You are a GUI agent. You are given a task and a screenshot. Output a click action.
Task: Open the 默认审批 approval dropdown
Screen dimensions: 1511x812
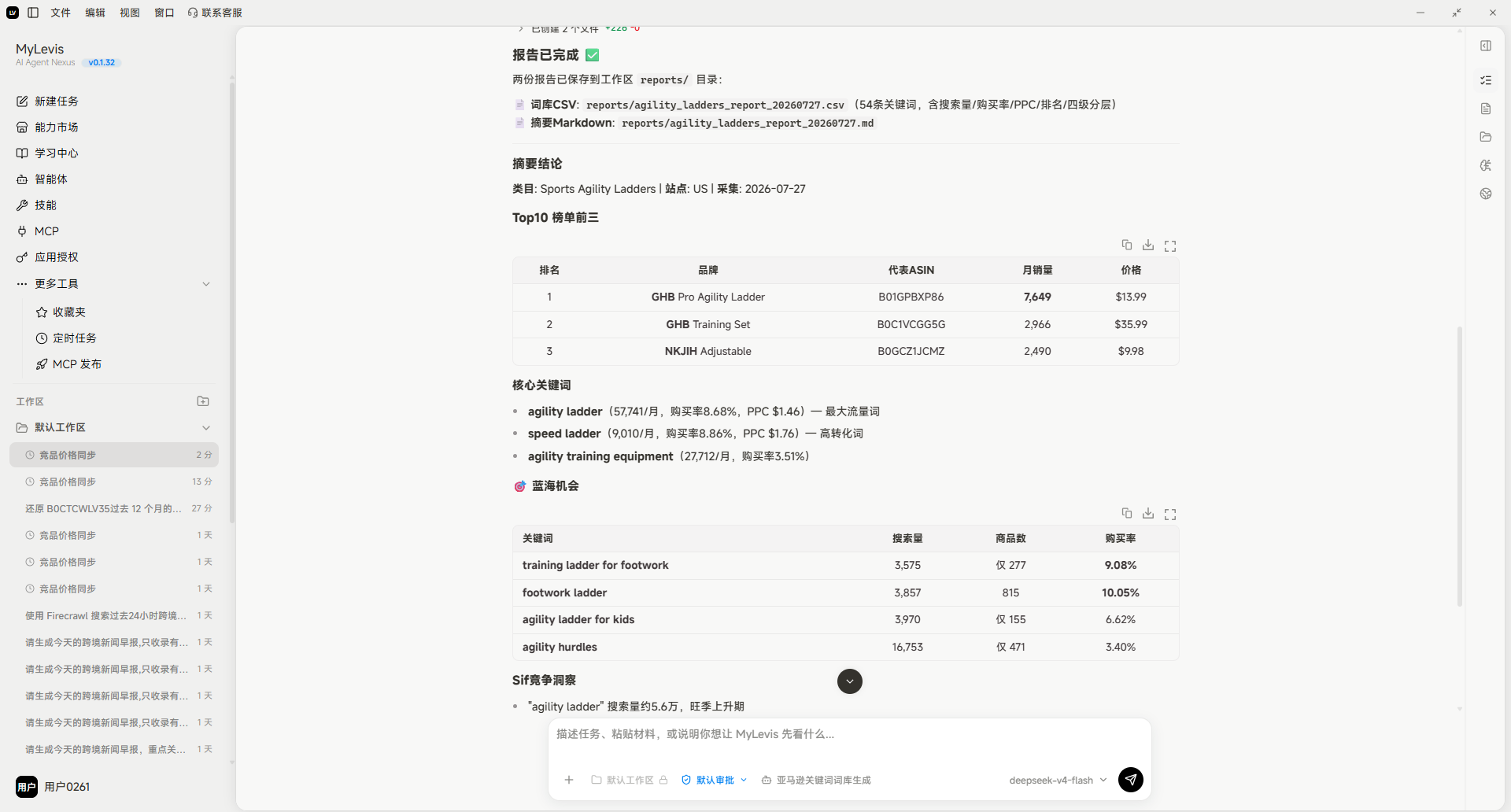[715, 780]
